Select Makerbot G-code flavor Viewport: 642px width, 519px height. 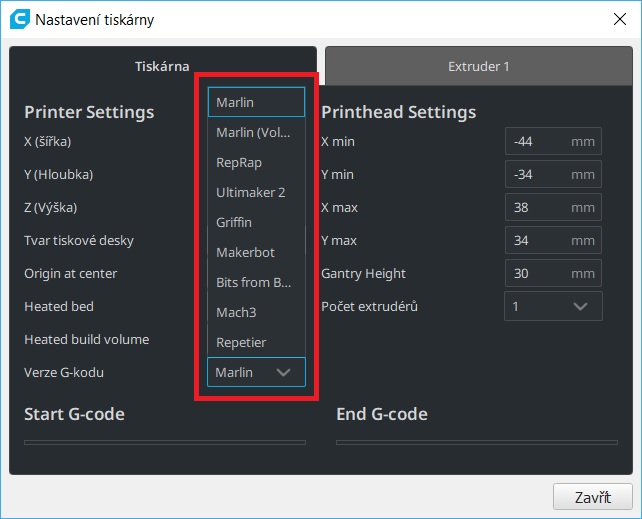[255, 252]
